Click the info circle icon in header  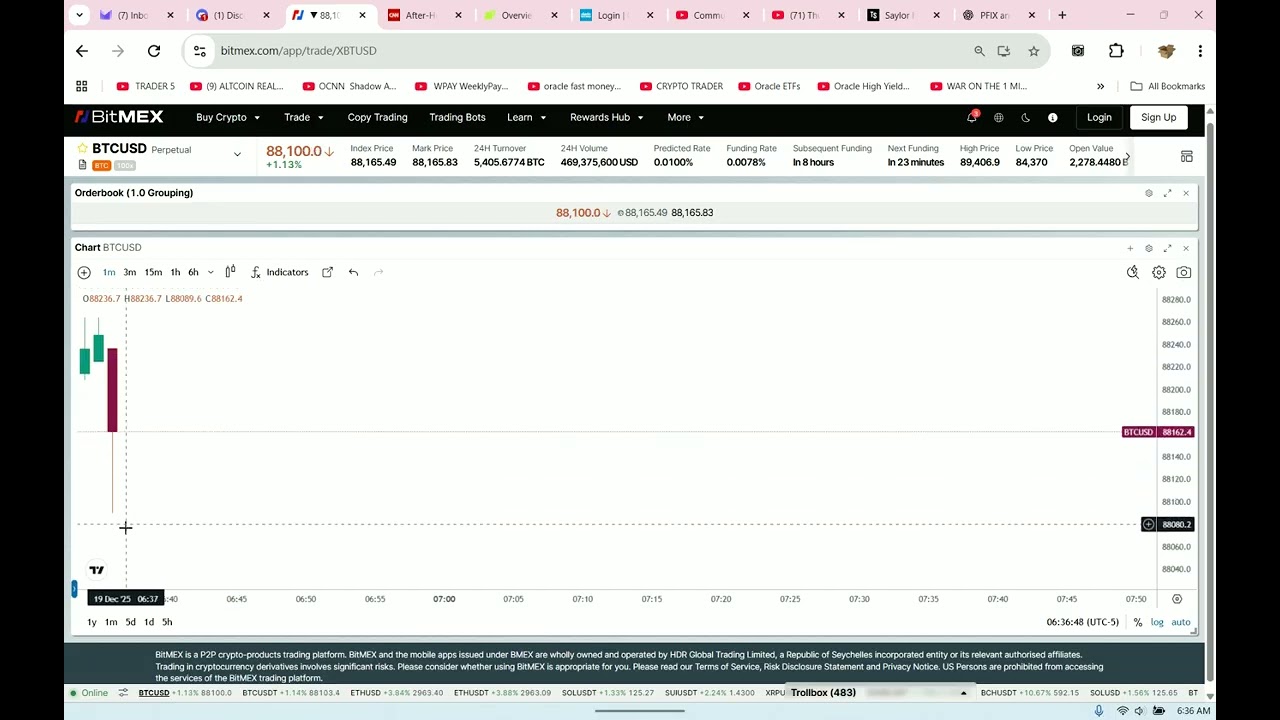pos(1052,117)
